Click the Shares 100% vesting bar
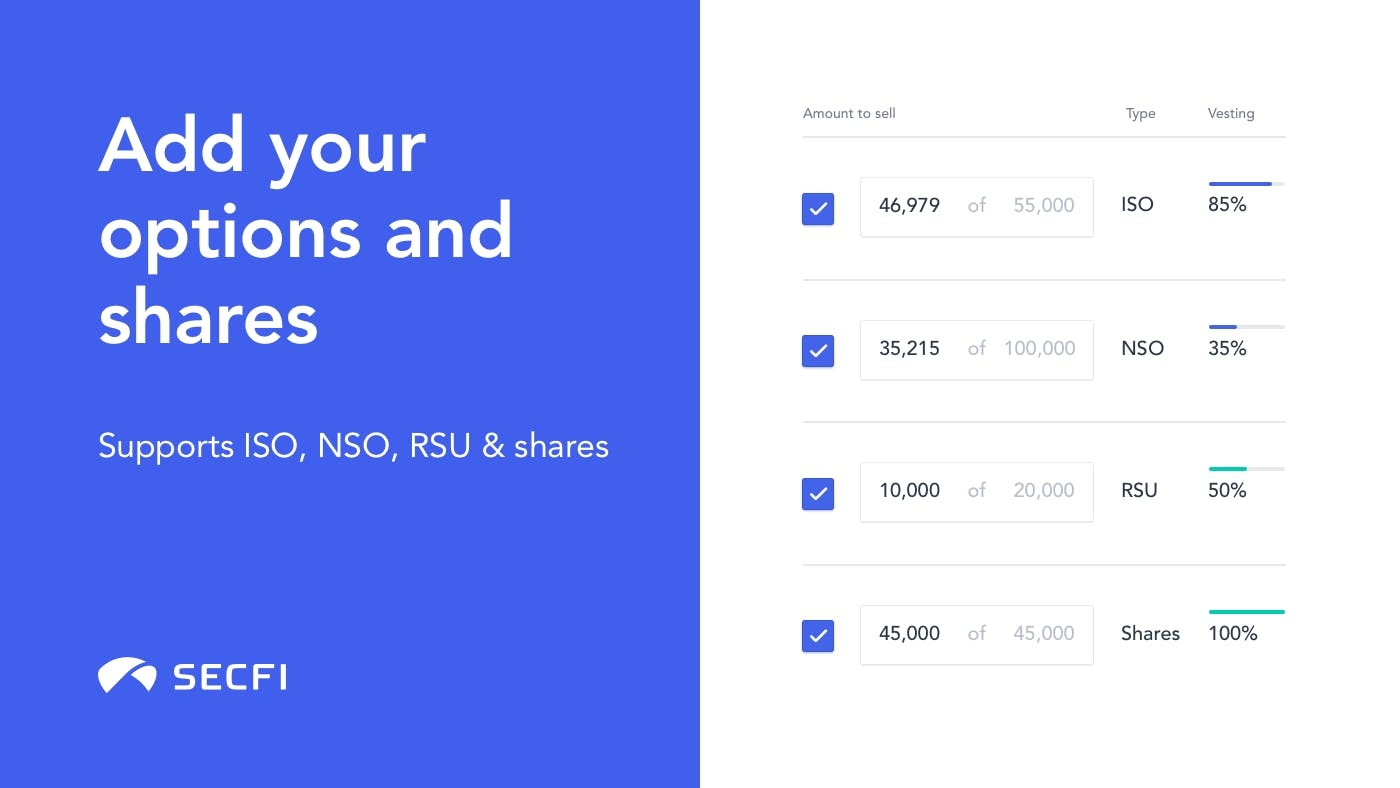The width and height of the screenshot is (1400, 788). coord(1247,612)
